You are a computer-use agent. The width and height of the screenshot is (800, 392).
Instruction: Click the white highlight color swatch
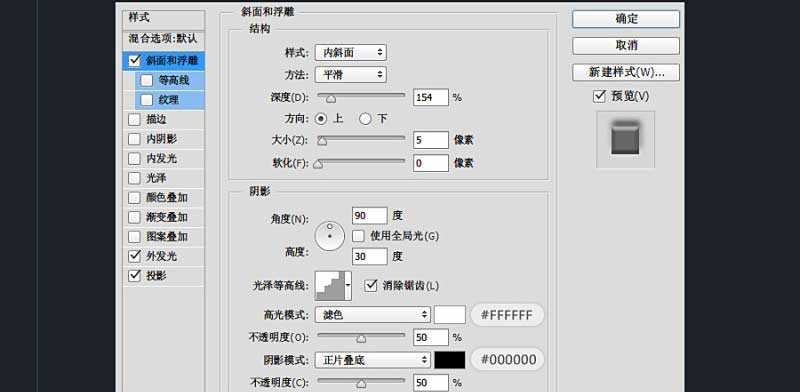pyautogui.click(x=449, y=315)
